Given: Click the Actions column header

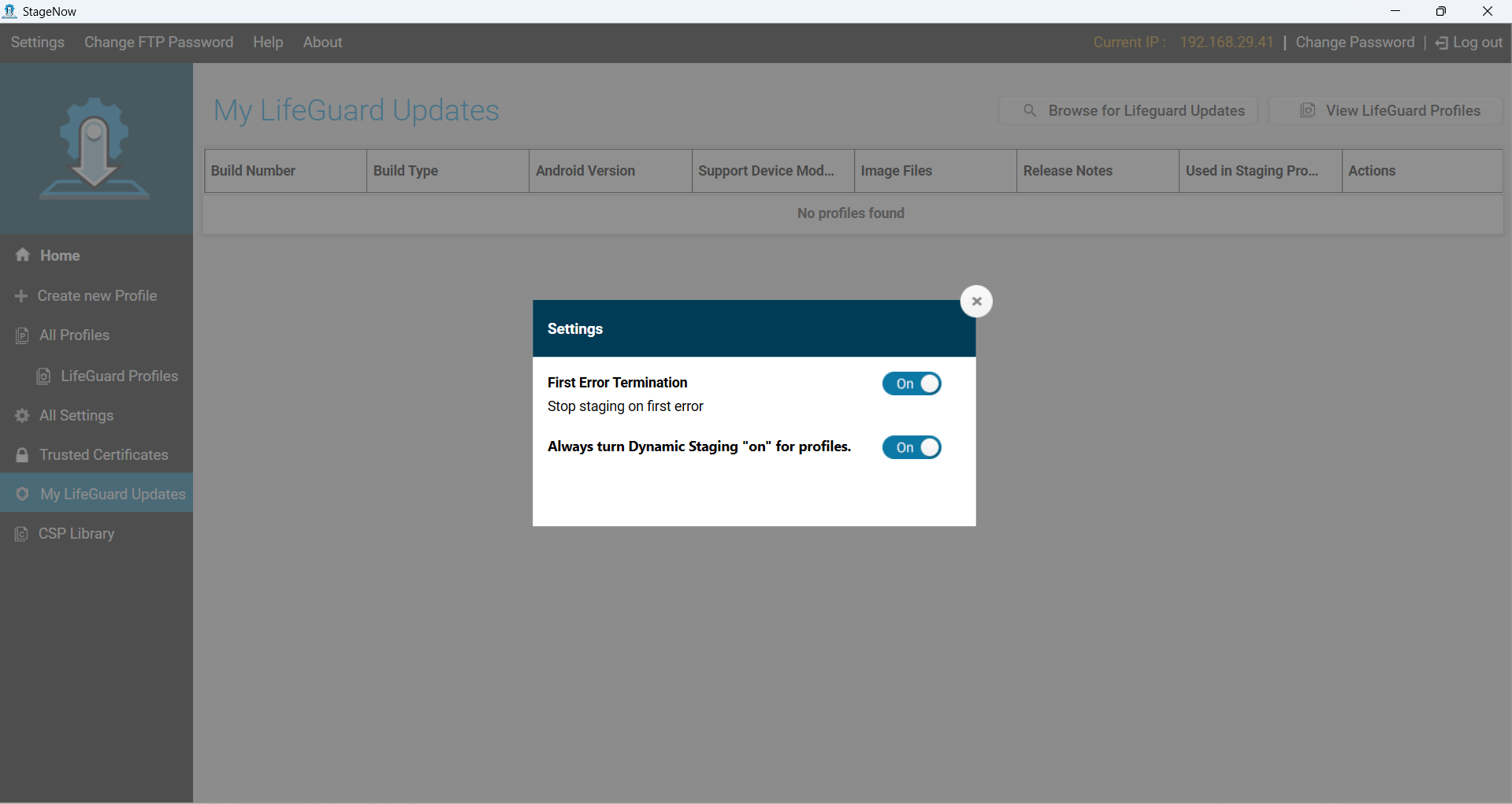Looking at the screenshot, I should pyautogui.click(x=1422, y=171).
